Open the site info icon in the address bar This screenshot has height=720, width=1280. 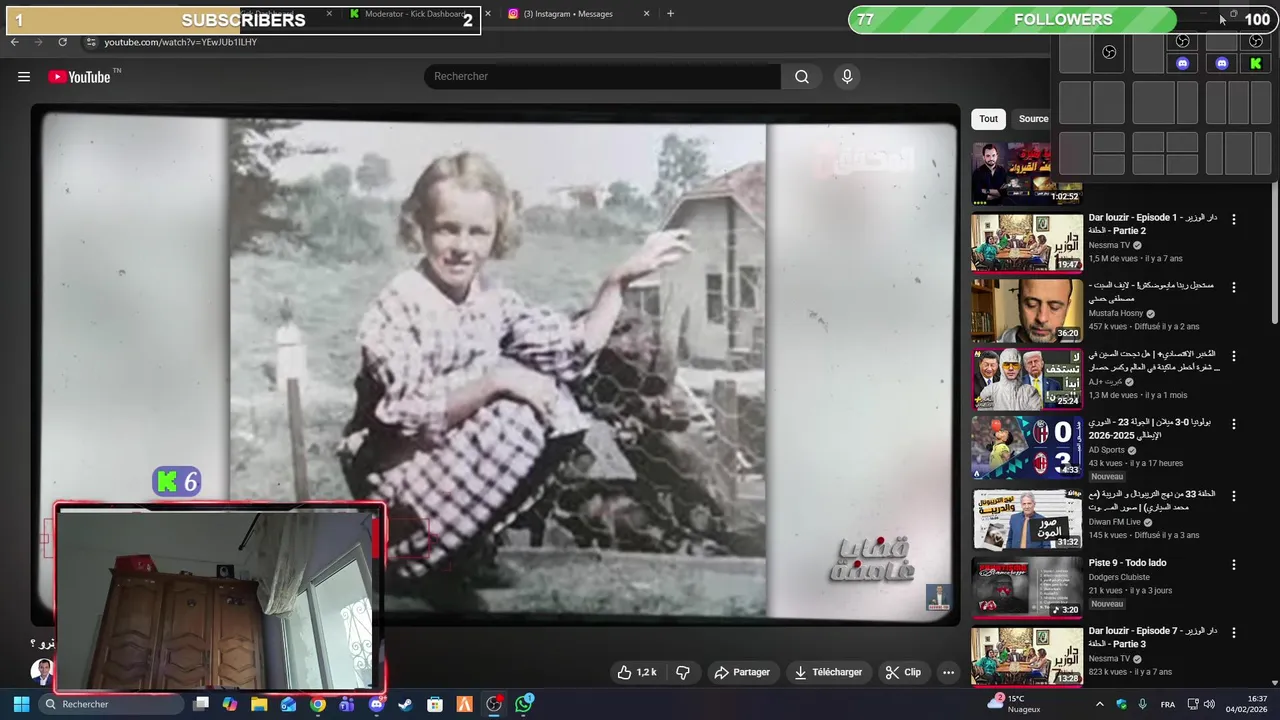point(91,42)
